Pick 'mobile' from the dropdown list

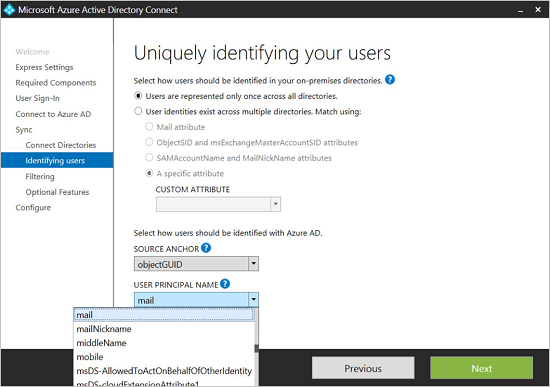pos(164,357)
